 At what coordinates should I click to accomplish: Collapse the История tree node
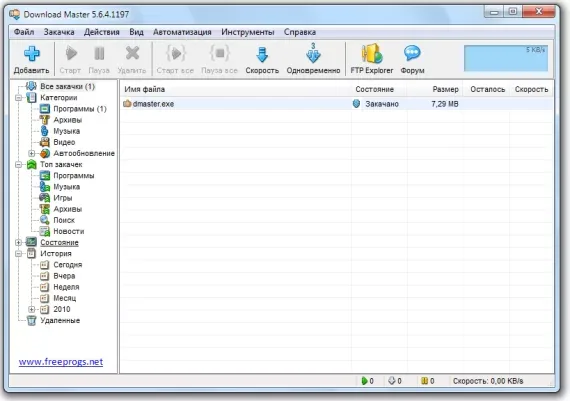tap(18, 253)
